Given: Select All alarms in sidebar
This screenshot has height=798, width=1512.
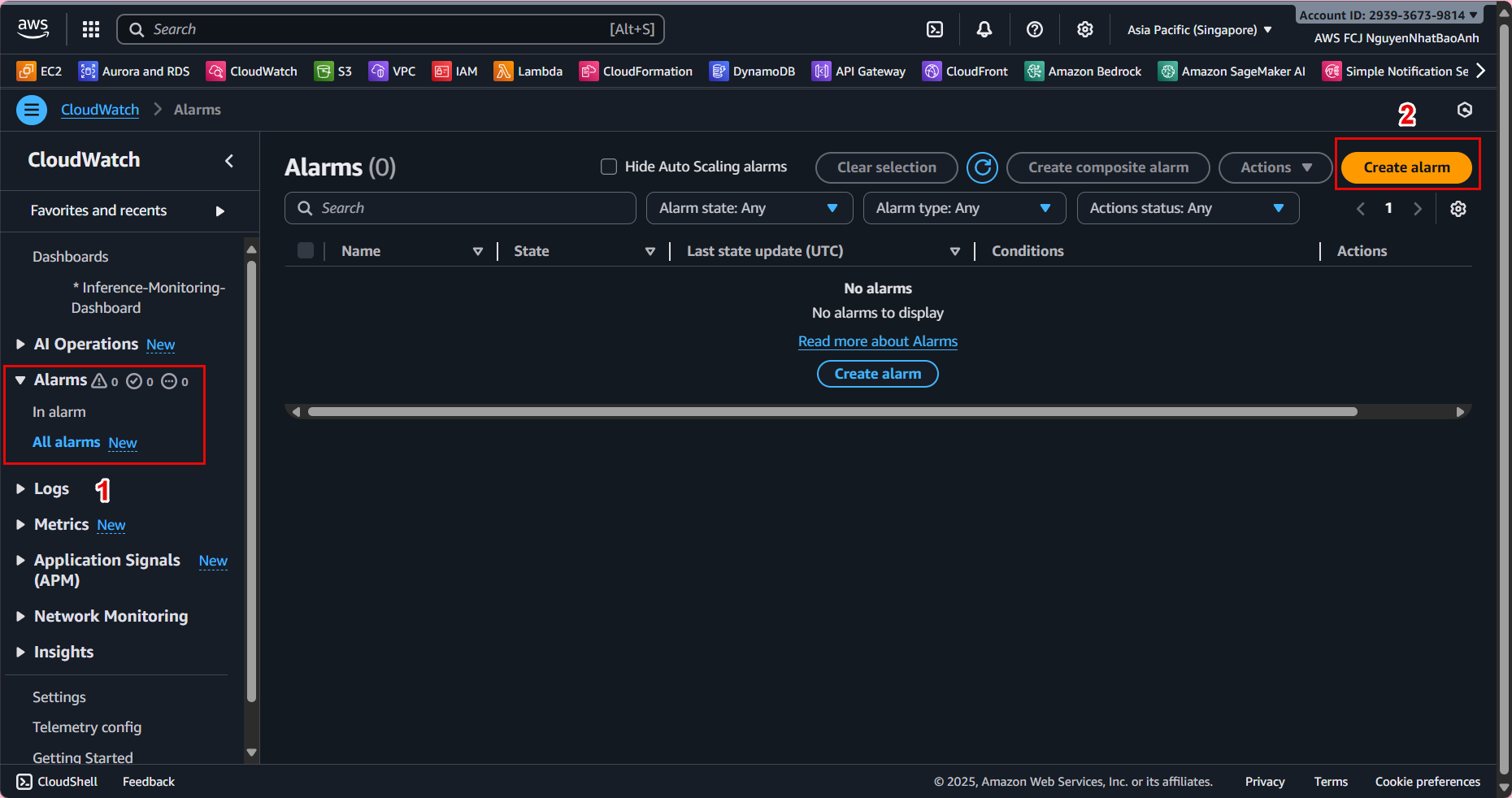Looking at the screenshot, I should pyautogui.click(x=66, y=442).
